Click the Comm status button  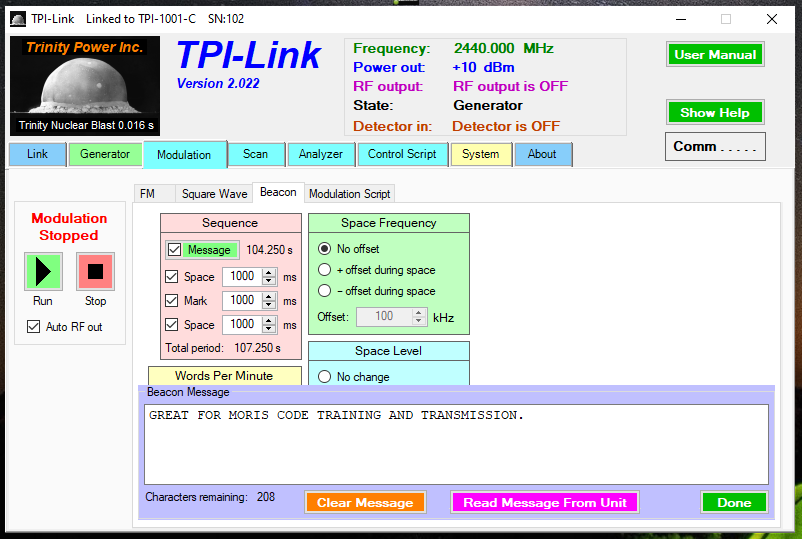pyautogui.click(x=715, y=147)
